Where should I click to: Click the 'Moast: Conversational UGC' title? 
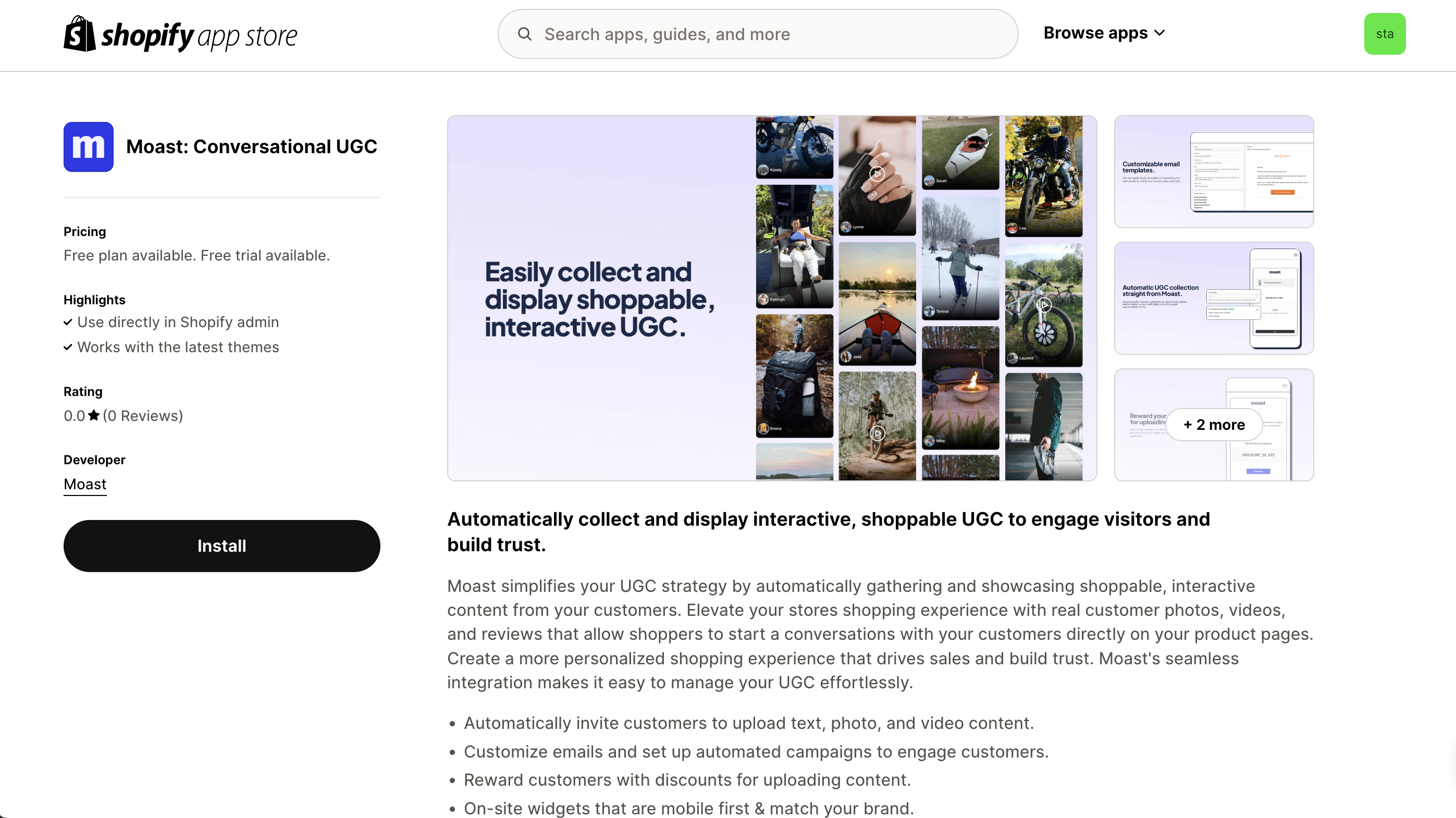coord(252,147)
